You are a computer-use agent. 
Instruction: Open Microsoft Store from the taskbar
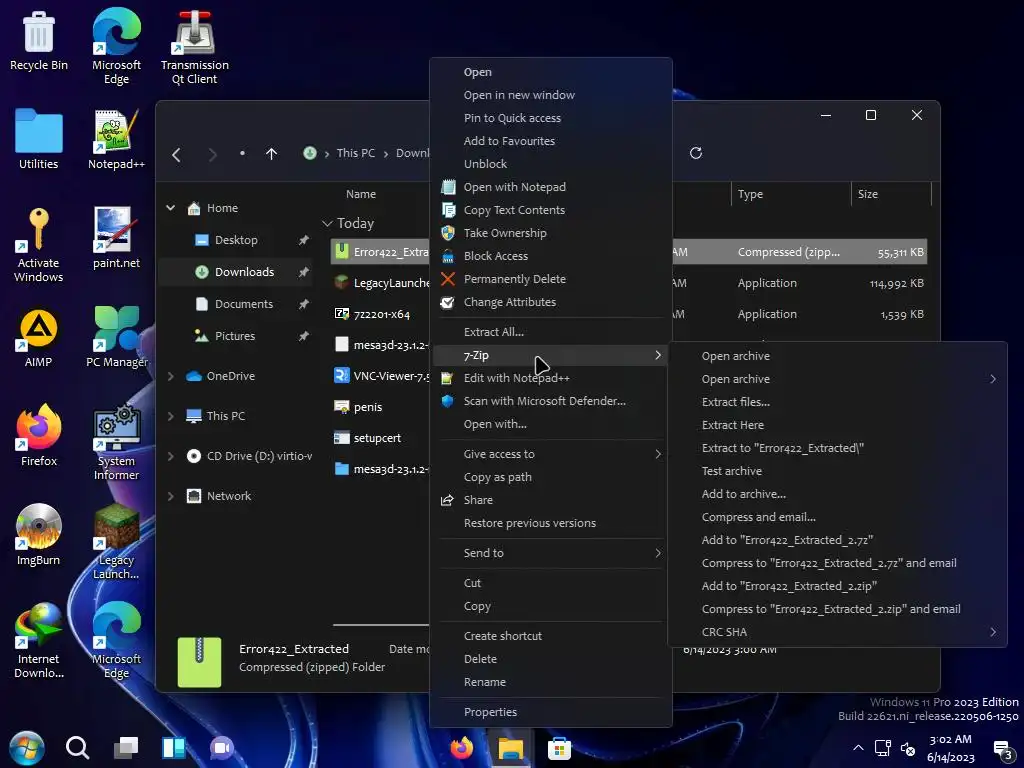tap(559, 748)
